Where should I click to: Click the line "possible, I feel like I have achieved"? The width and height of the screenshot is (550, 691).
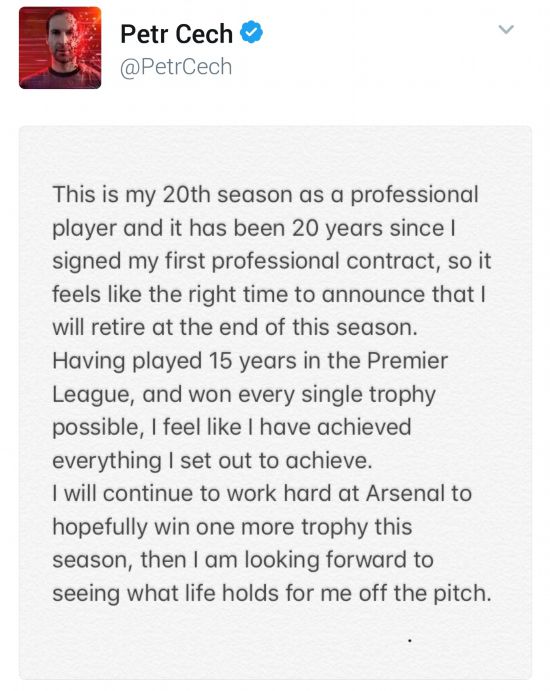[x=232, y=427]
